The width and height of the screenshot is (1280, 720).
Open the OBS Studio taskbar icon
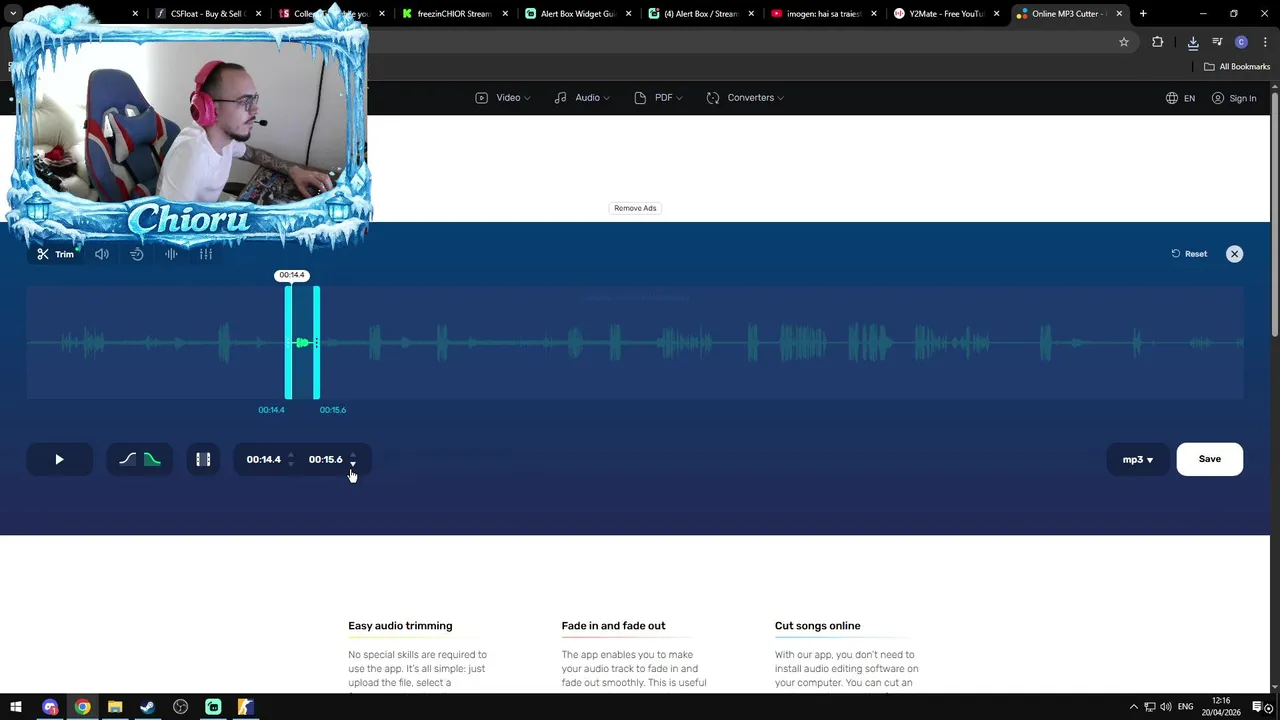click(x=180, y=707)
